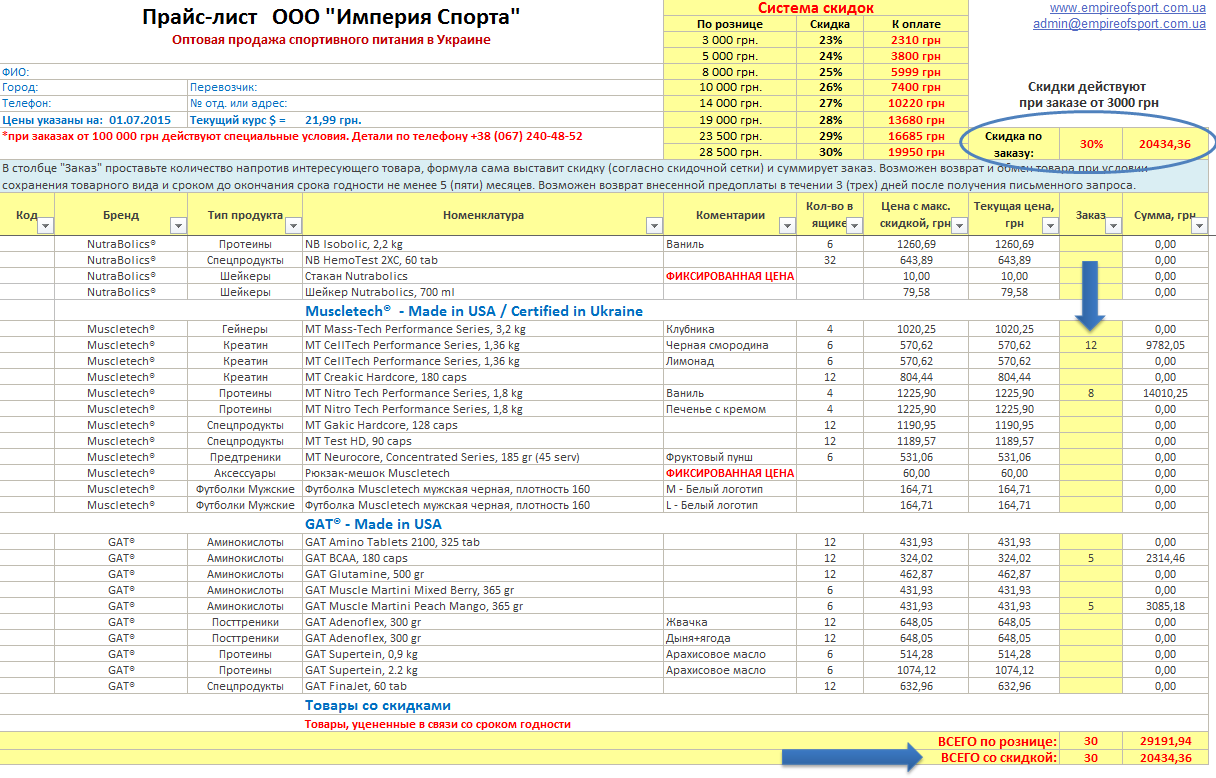Viewport: 1216px width, 778px height.
Task: Select order quantity 12 for MT CellTech
Action: pos(1091,345)
